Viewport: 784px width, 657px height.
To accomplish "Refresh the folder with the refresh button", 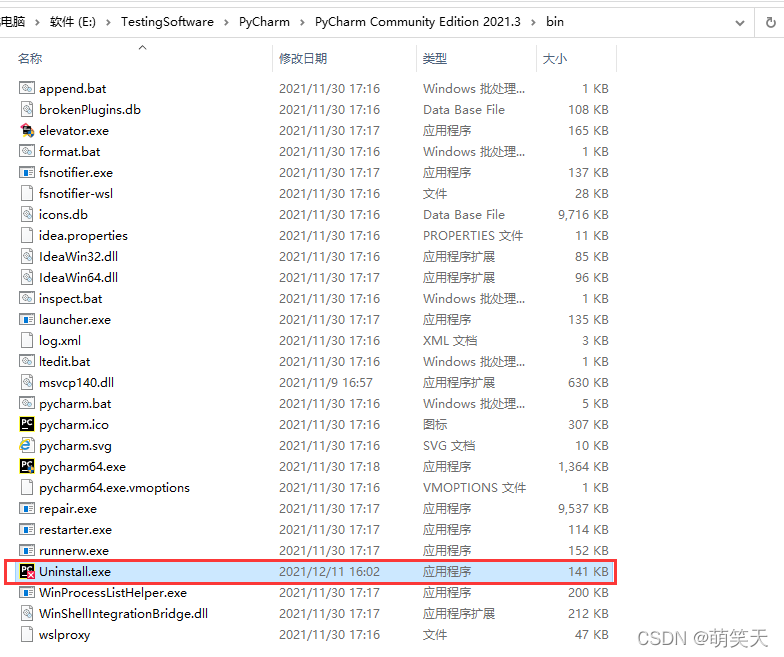I will pos(770,22).
